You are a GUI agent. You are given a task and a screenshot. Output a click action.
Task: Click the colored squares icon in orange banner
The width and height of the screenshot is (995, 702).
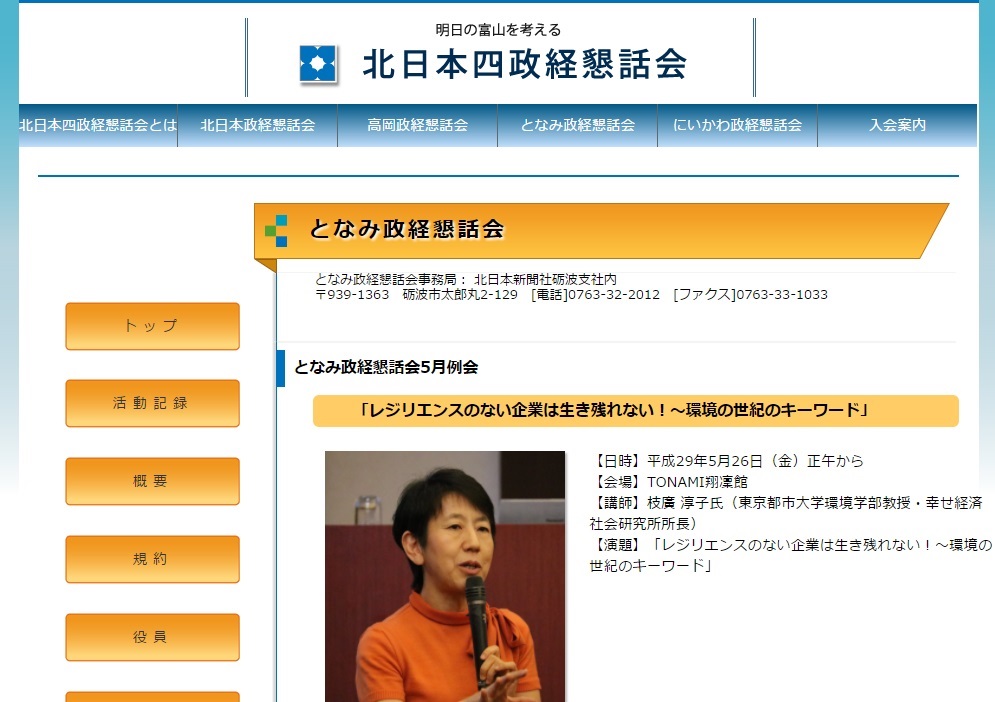coord(277,230)
